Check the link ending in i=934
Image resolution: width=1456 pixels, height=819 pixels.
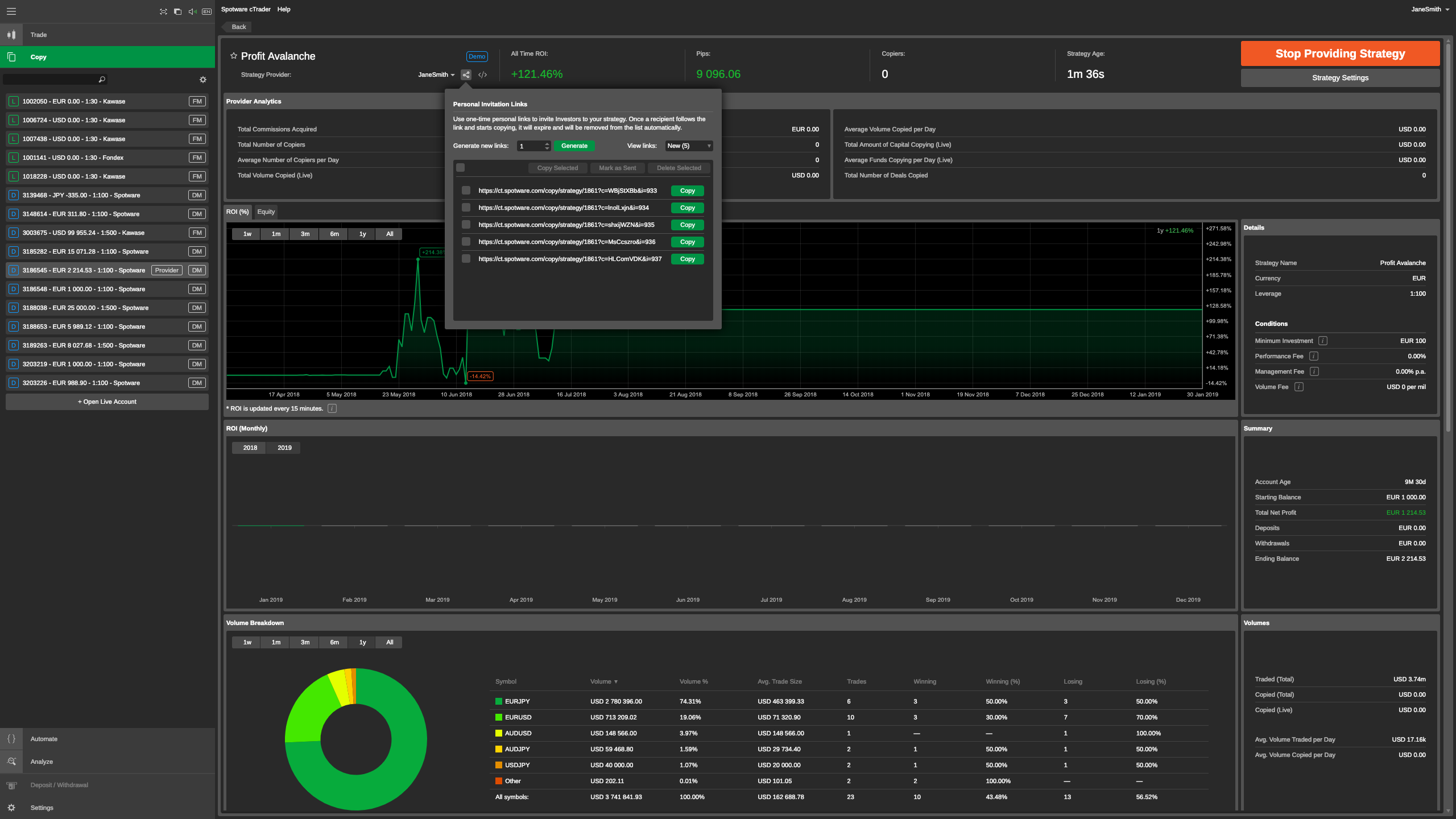(466, 208)
